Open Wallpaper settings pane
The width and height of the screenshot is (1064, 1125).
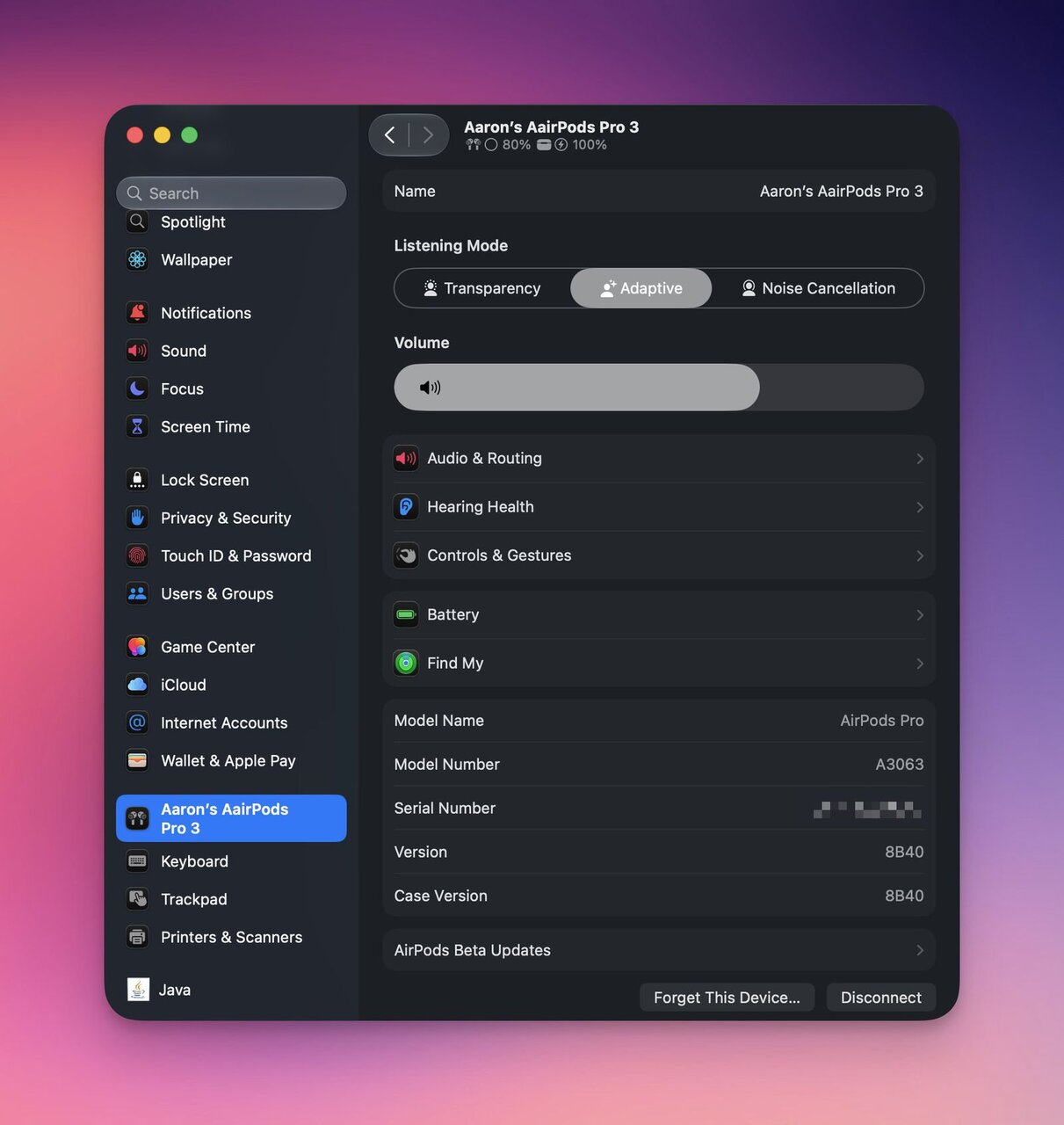point(231,259)
